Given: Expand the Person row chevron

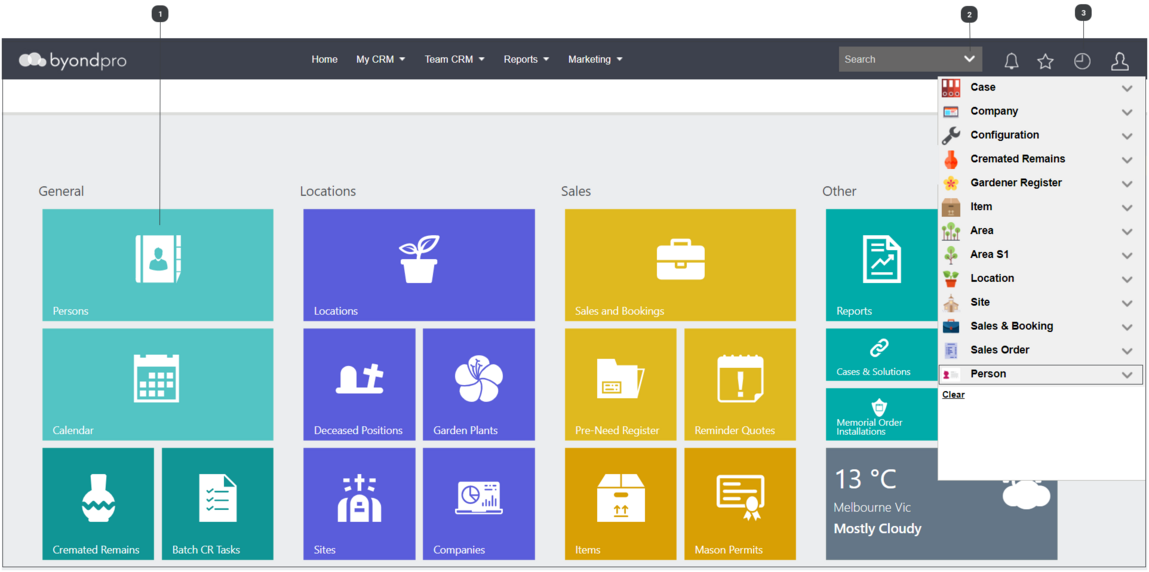Looking at the screenshot, I should [x=1127, y=375].
